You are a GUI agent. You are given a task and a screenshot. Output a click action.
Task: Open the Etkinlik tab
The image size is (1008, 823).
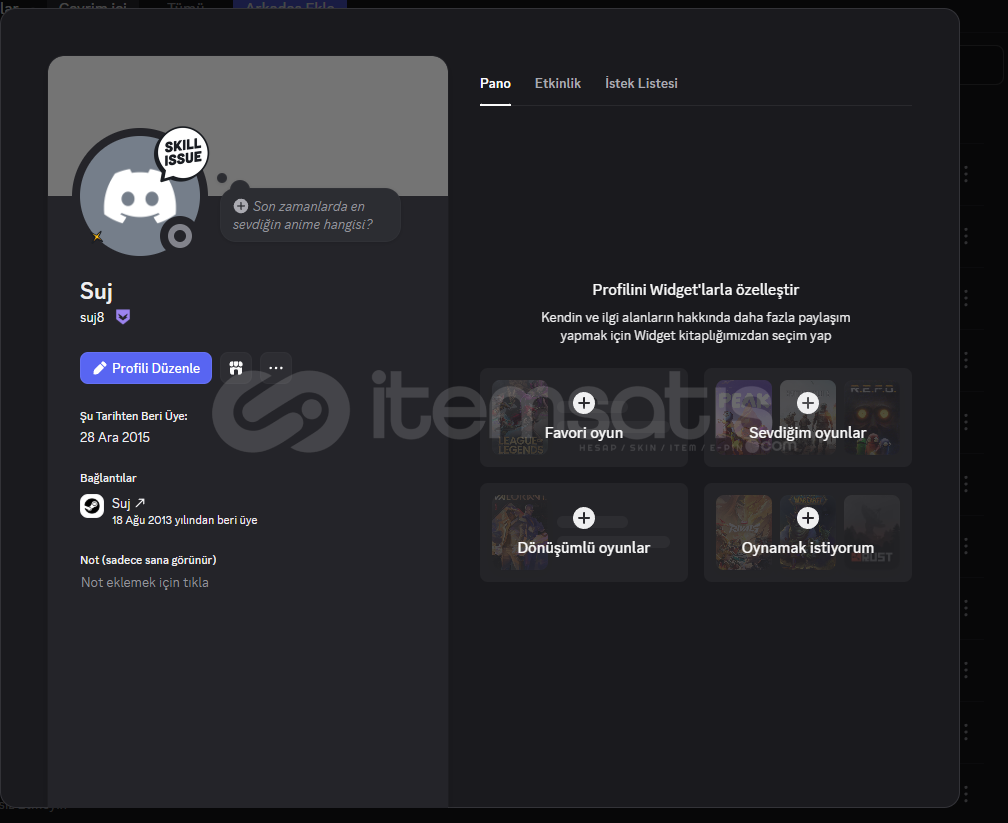(557, 84)
